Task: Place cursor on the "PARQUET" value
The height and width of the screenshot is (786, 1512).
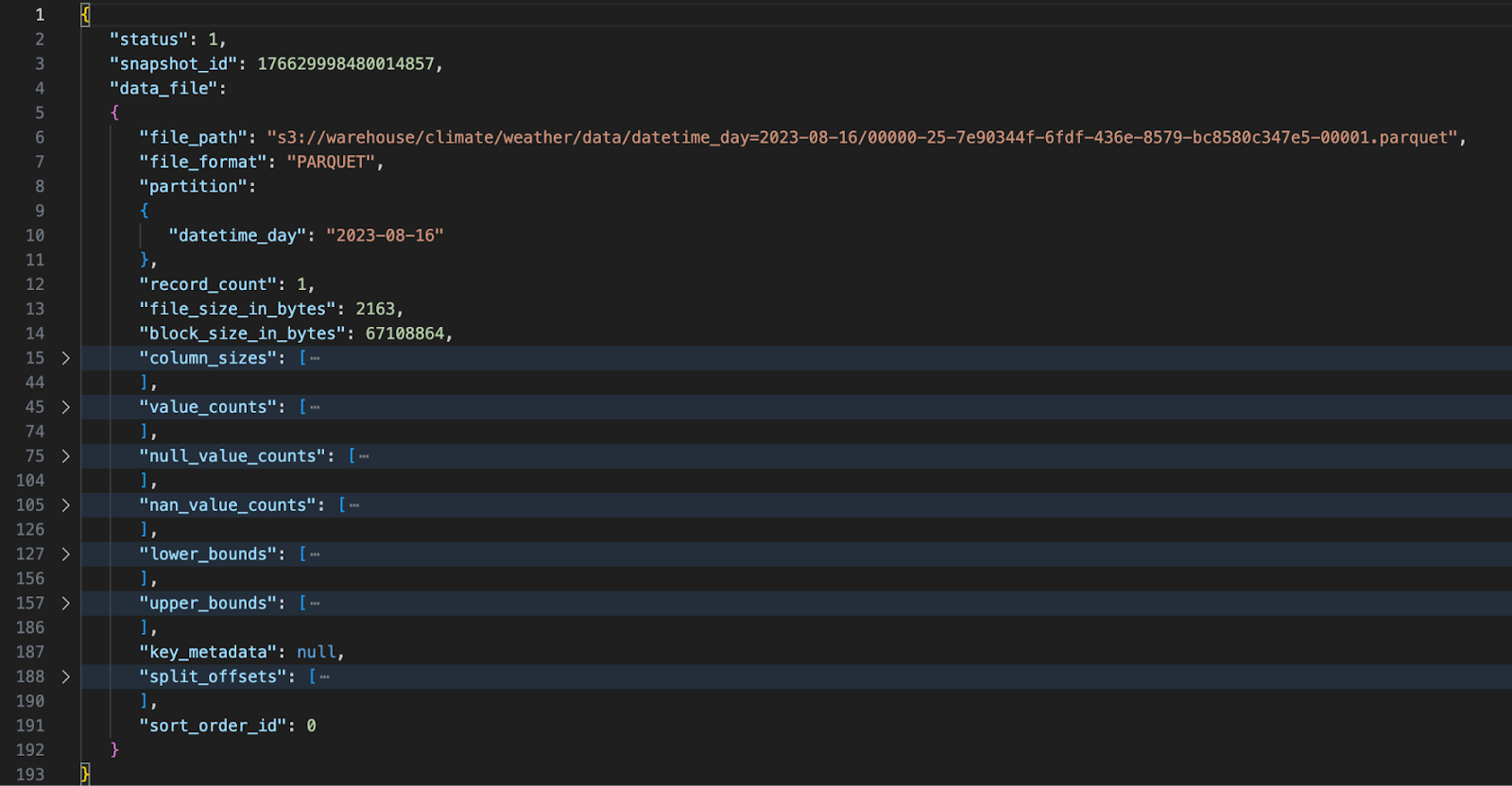Action: coord(331,162)
